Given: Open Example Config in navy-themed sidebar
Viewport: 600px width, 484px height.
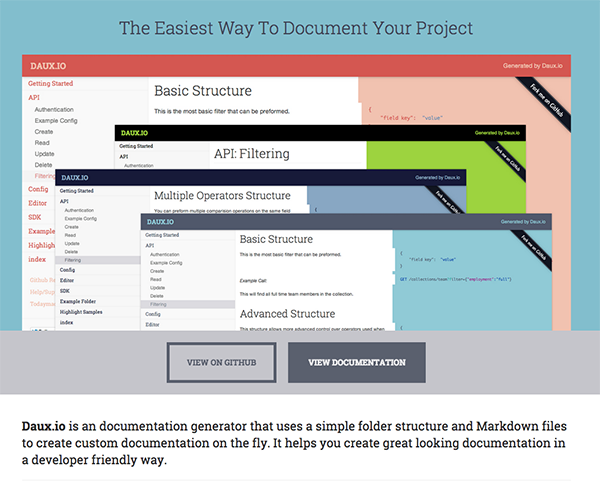Looking at the screenshot, I should [81, 218].
